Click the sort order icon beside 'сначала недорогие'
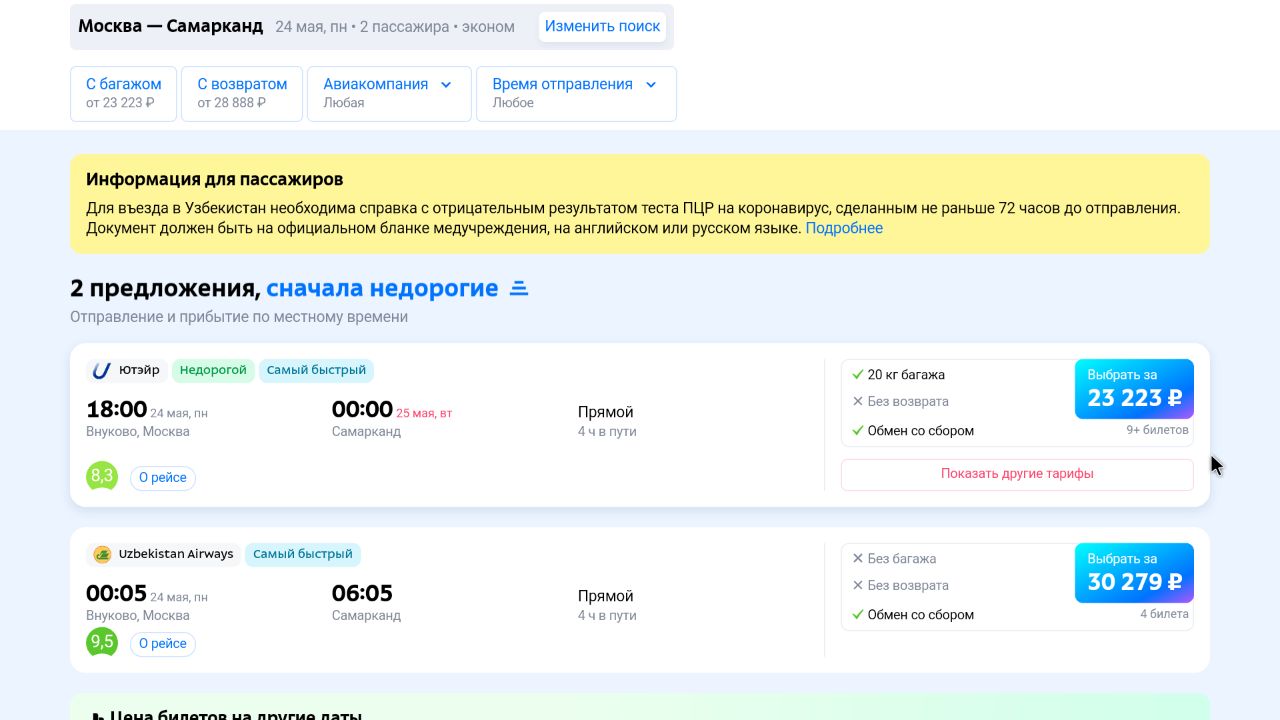Screen dimensions: 1280x720 coord(518,289)
